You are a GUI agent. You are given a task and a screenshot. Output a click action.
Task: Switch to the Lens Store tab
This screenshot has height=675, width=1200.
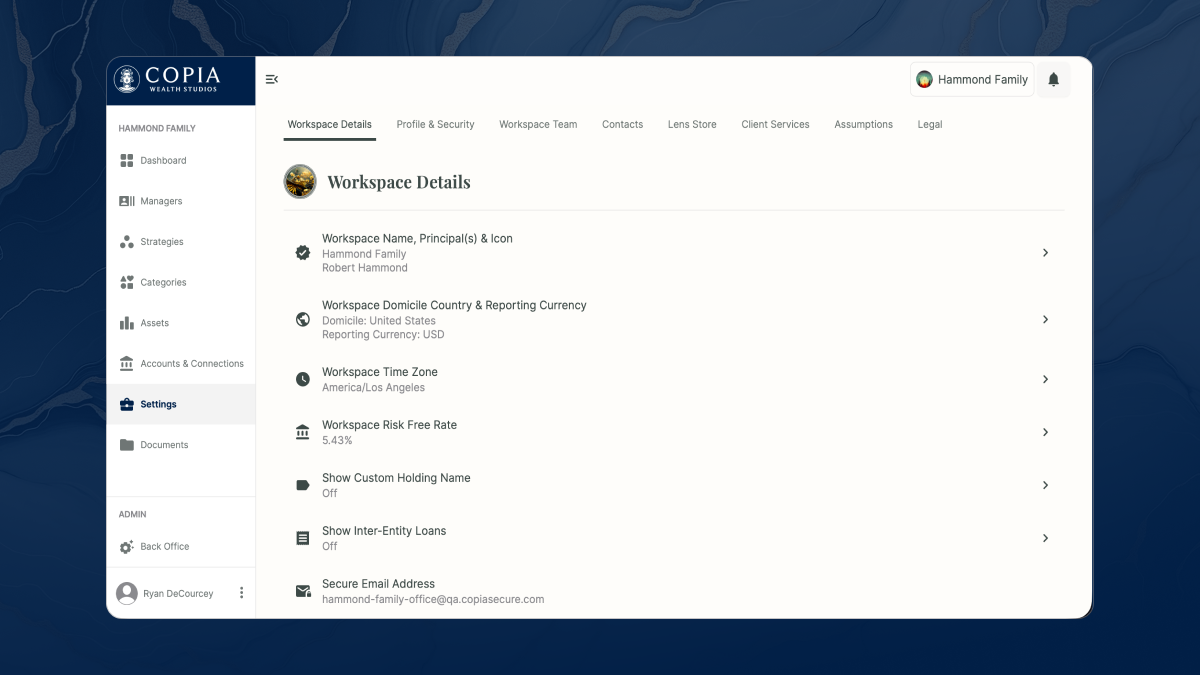click(x=692, y=125)
